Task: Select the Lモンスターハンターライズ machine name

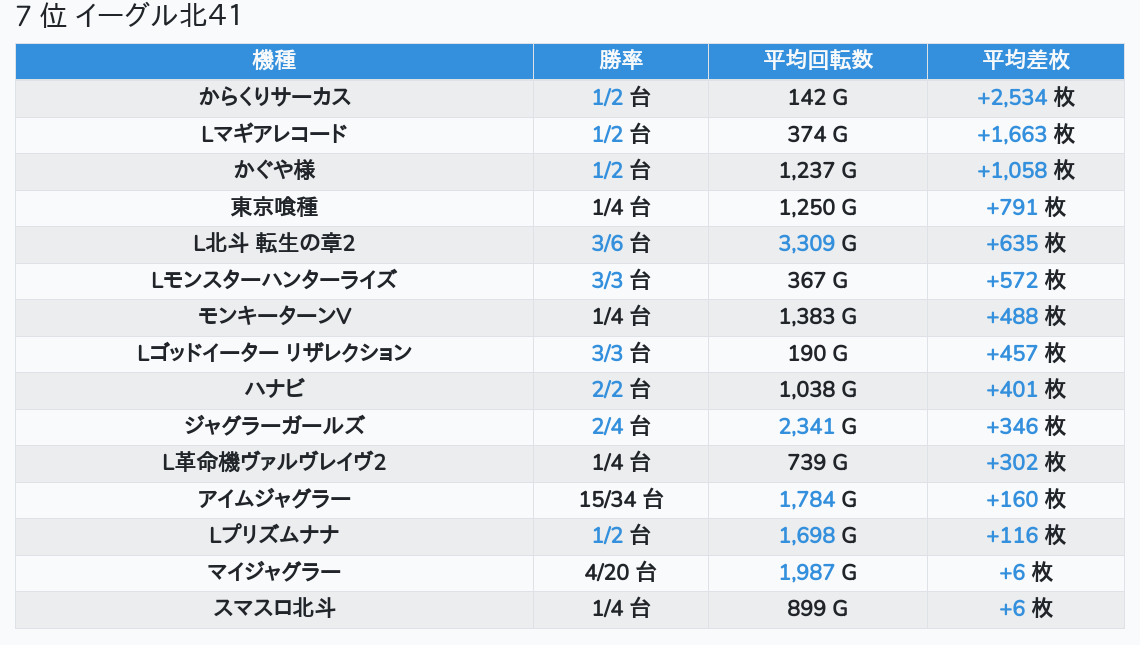Action: click(274, 280)
